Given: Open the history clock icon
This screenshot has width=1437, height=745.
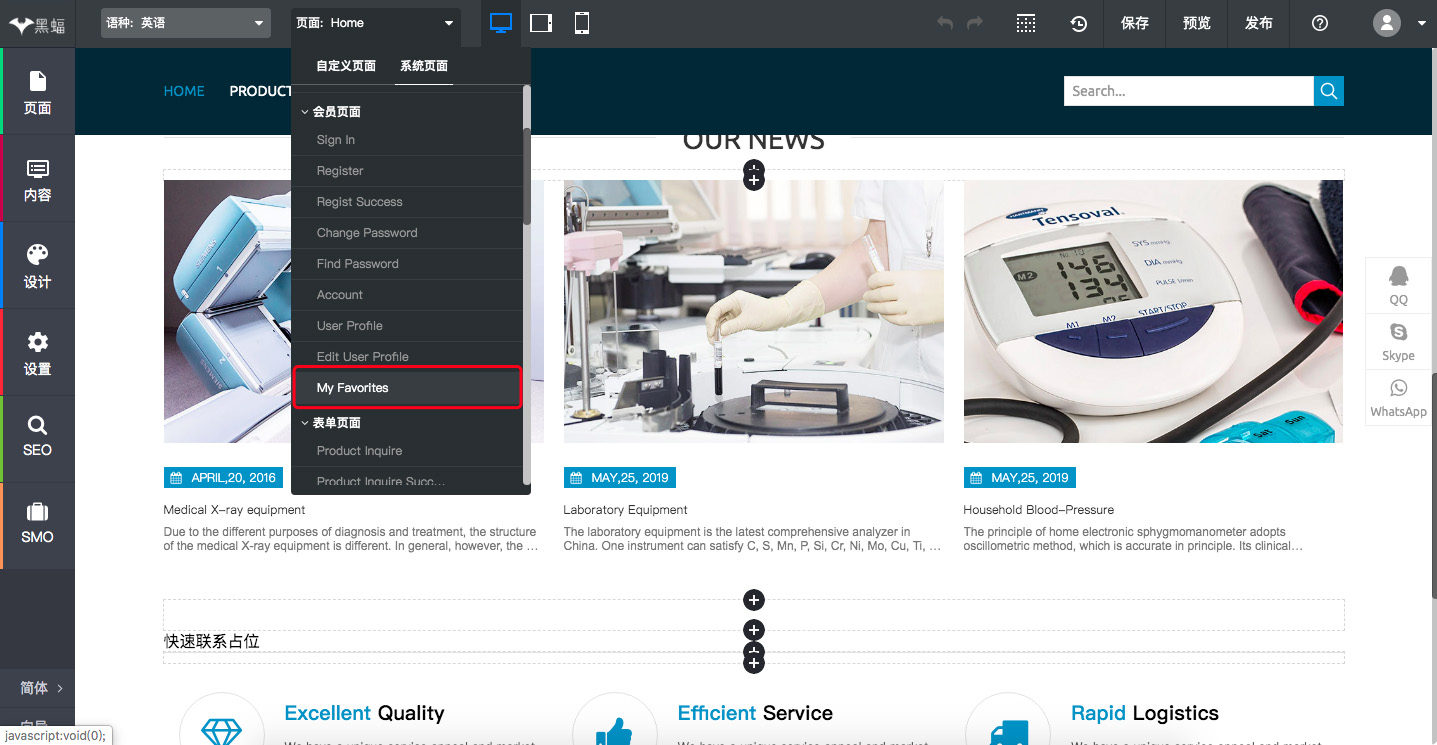Looking at the screenshot, I should 1078,23.
